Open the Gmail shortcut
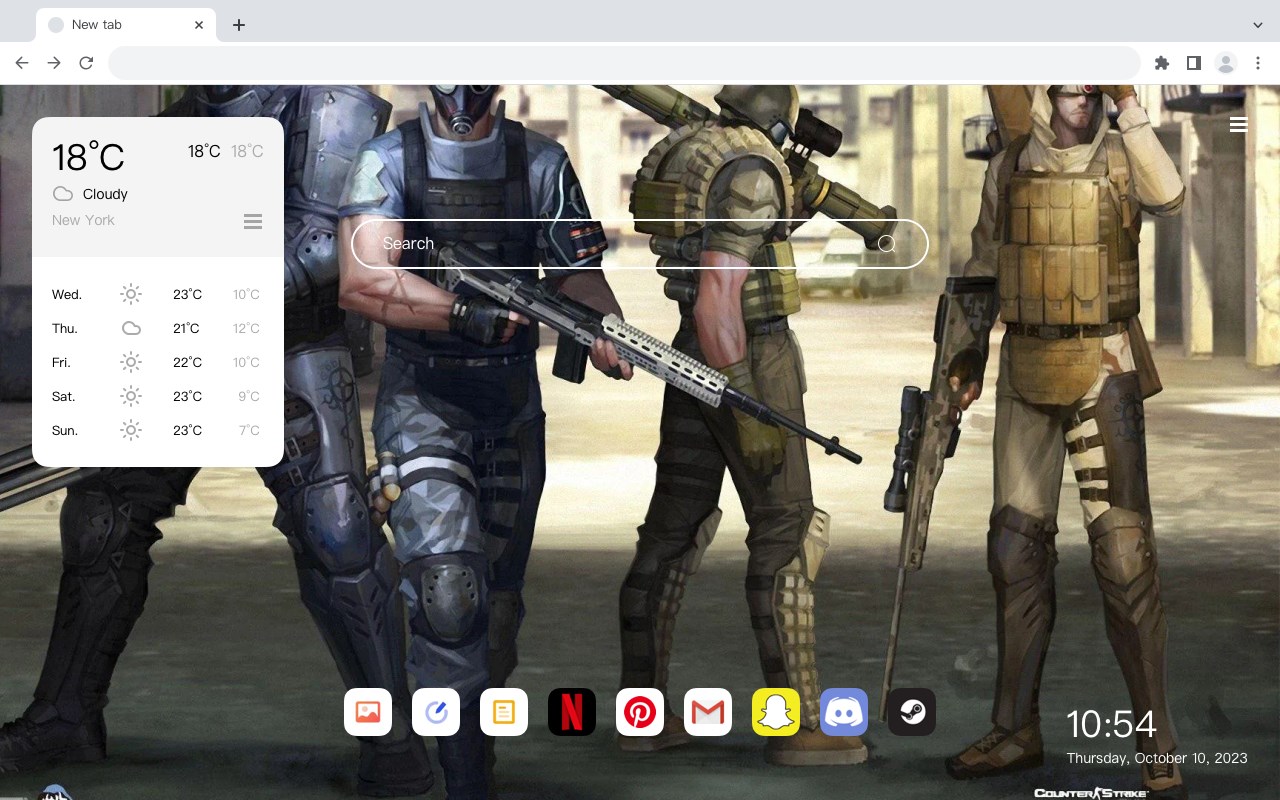Viewport: 1280px width, 800px height. point(708,712)
